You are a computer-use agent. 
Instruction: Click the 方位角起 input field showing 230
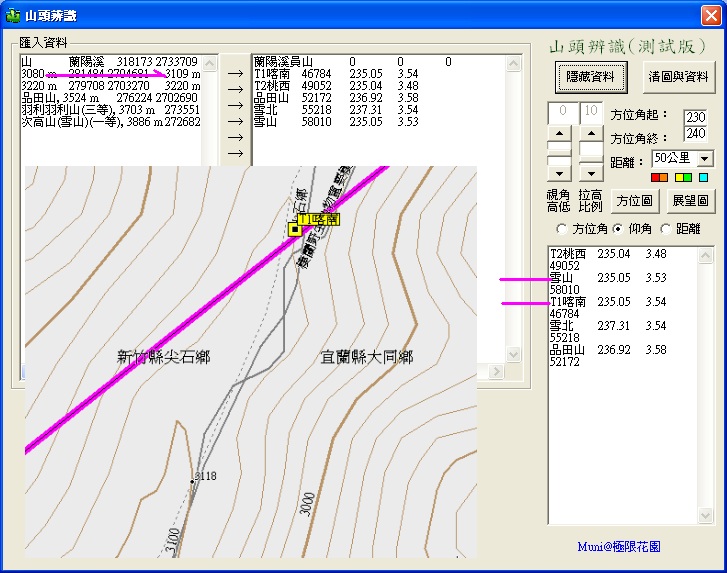[x=695, y=117]
